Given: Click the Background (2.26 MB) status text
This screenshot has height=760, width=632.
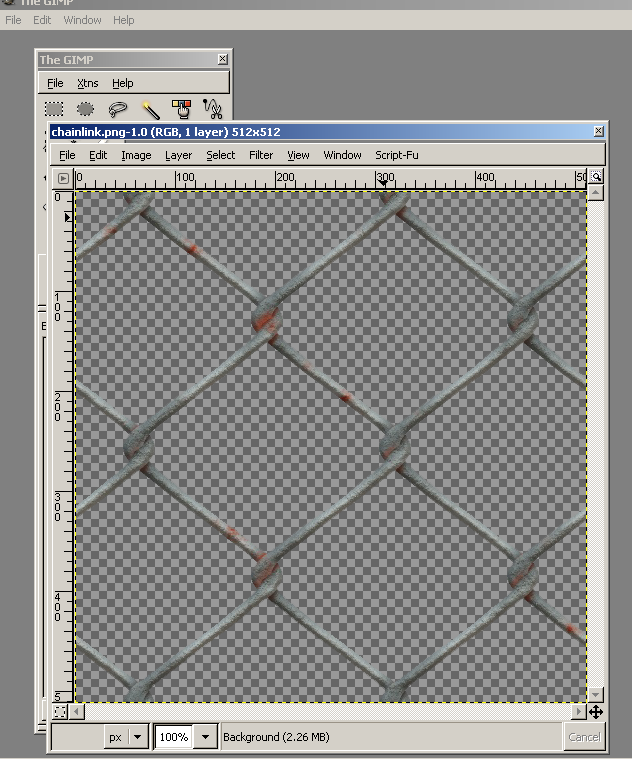Looking at the screenshot, I should (x=276, y=737).
